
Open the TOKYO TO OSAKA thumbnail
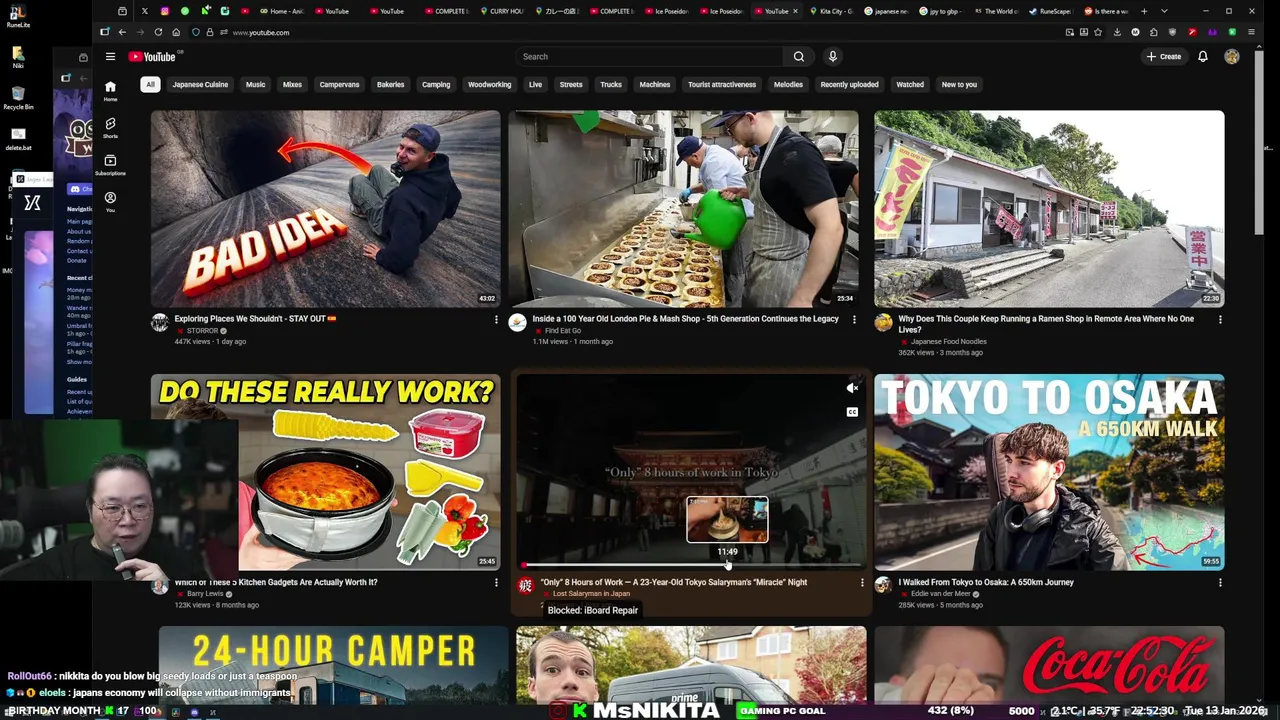pos(1049,471)
